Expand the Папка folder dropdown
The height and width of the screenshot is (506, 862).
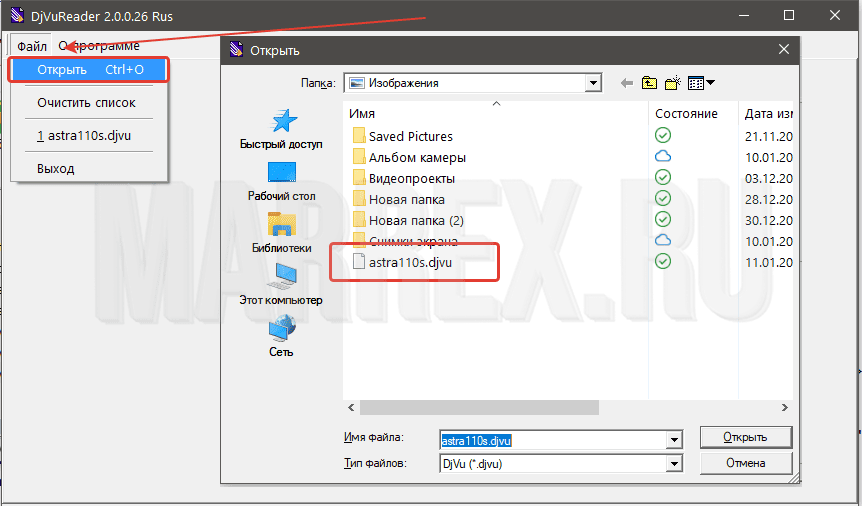point(593,83)
